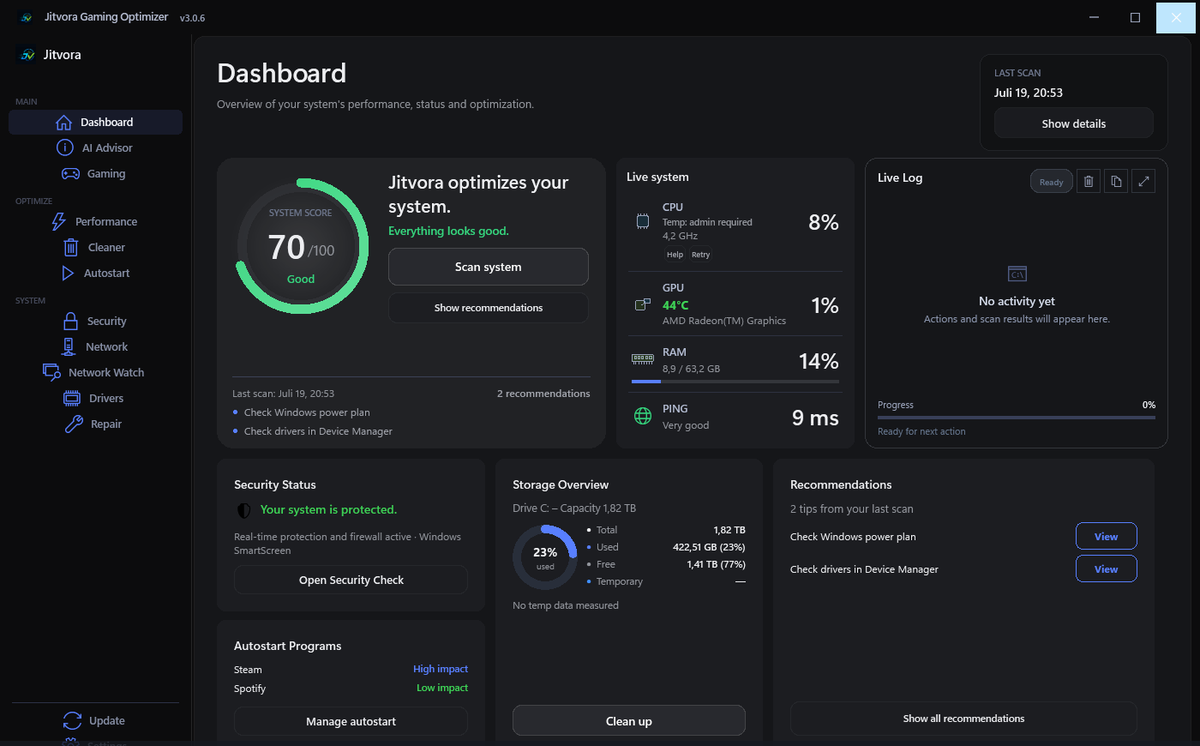Expand the Live Log panel
This screenshot has width=1200, height=746.
pyautogui.click(x=1144, y=182)
